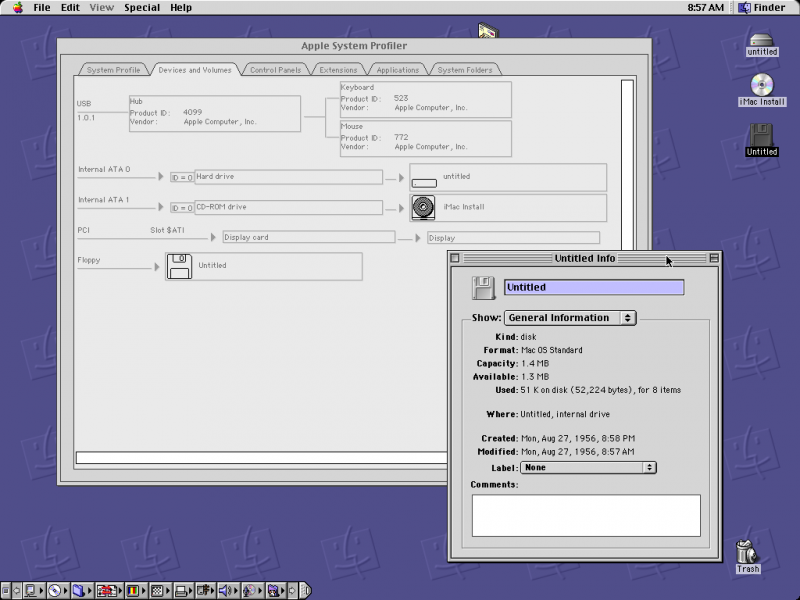The height and width of the screenshot is (600, 800).
Task: Open the Finder application menu
Action: pyautogui.click(x=762, y=8)
